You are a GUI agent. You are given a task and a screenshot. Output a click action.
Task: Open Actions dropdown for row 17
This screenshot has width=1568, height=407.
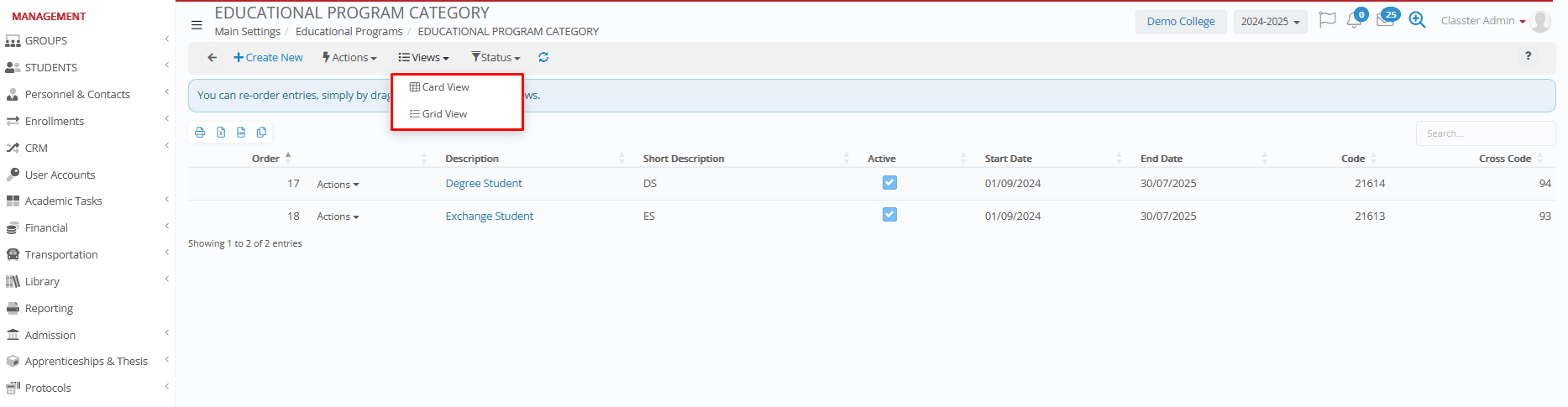click(338, 185)
